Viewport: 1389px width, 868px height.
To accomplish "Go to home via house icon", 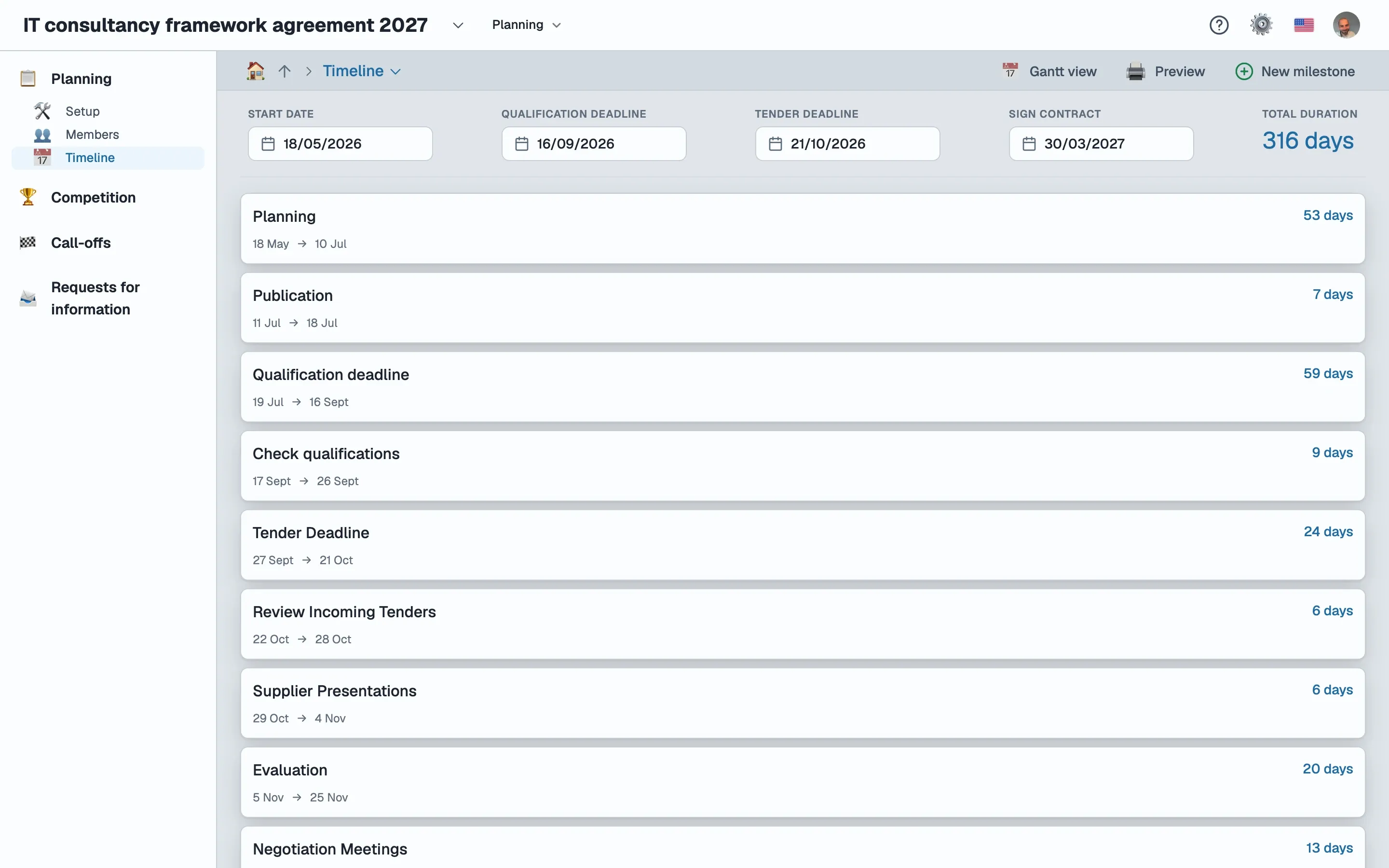I will [x=256, y=71].
